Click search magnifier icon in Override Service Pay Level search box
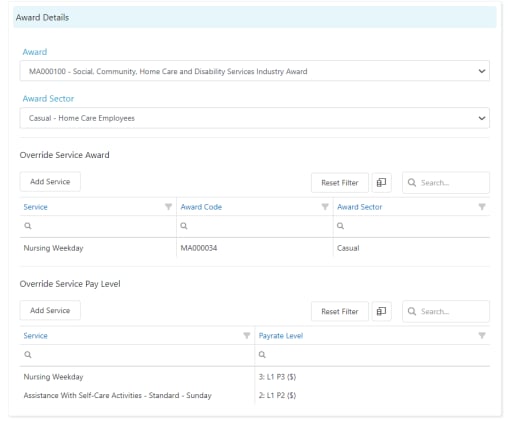Viewport: 508px width, 423px height. click(412, 311)
